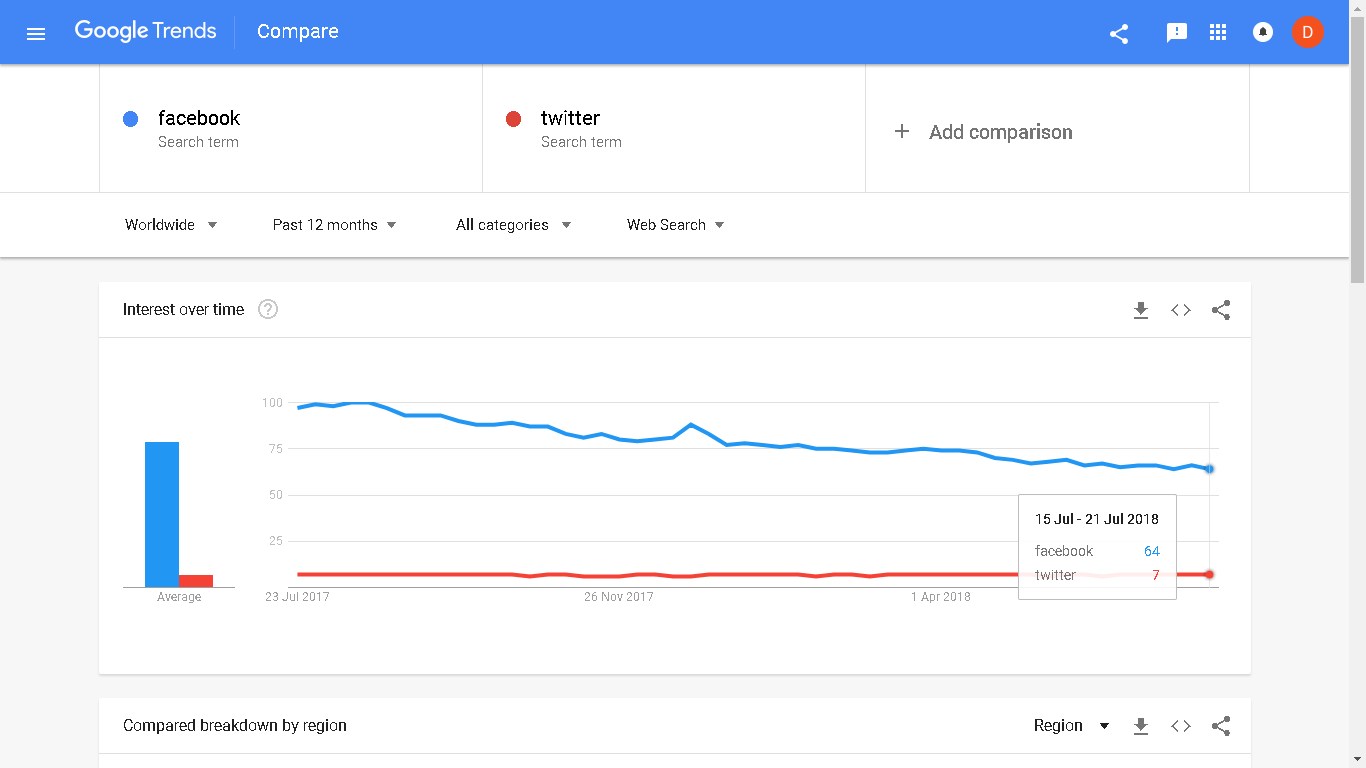Open the hamburger main menu

coord(36,33)
